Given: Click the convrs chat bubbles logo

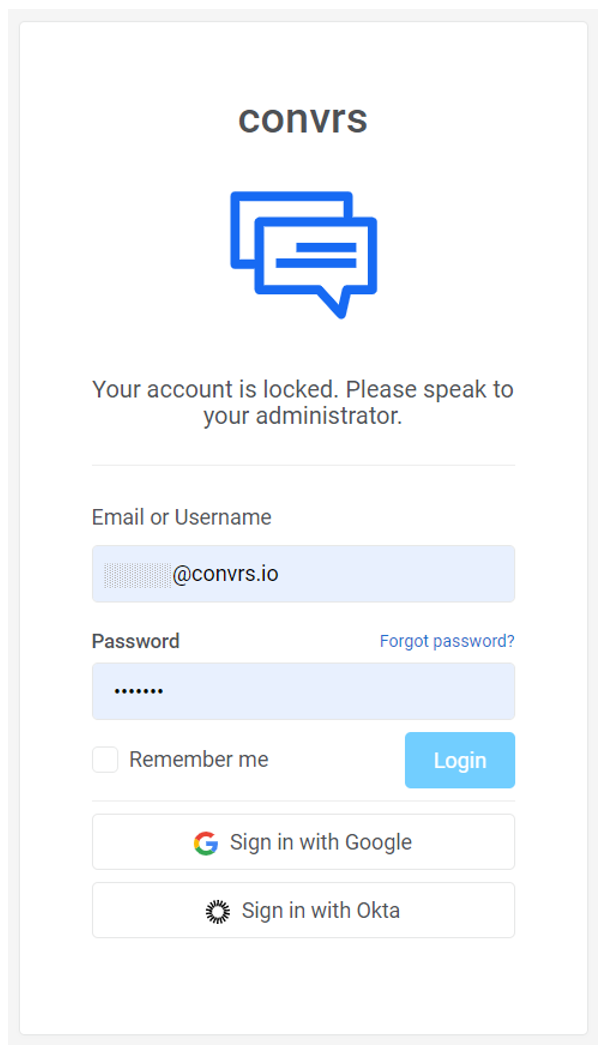Looking at the screenshot, I should (303, 255).
